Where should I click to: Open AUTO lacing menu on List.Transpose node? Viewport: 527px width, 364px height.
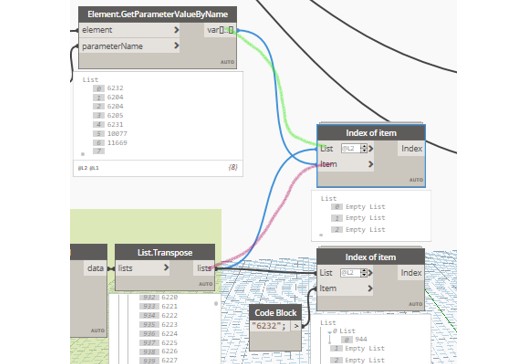pos(205,284)
